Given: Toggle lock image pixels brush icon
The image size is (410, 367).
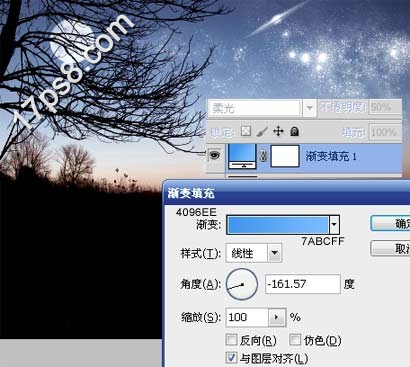Looking at the screenshot, I should pos(262,131).
